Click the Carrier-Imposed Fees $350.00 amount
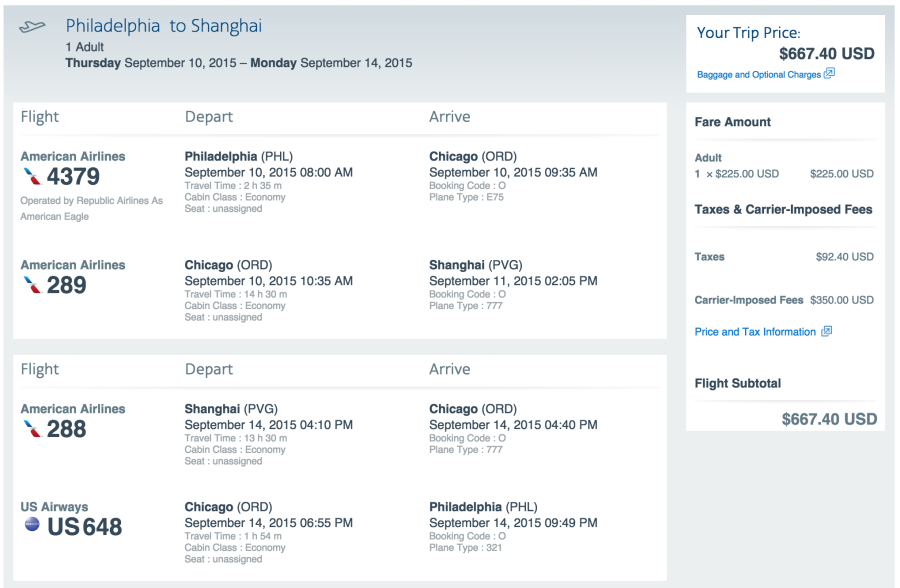This screenshot has height=588, width=900. click(x=842, y=300)
